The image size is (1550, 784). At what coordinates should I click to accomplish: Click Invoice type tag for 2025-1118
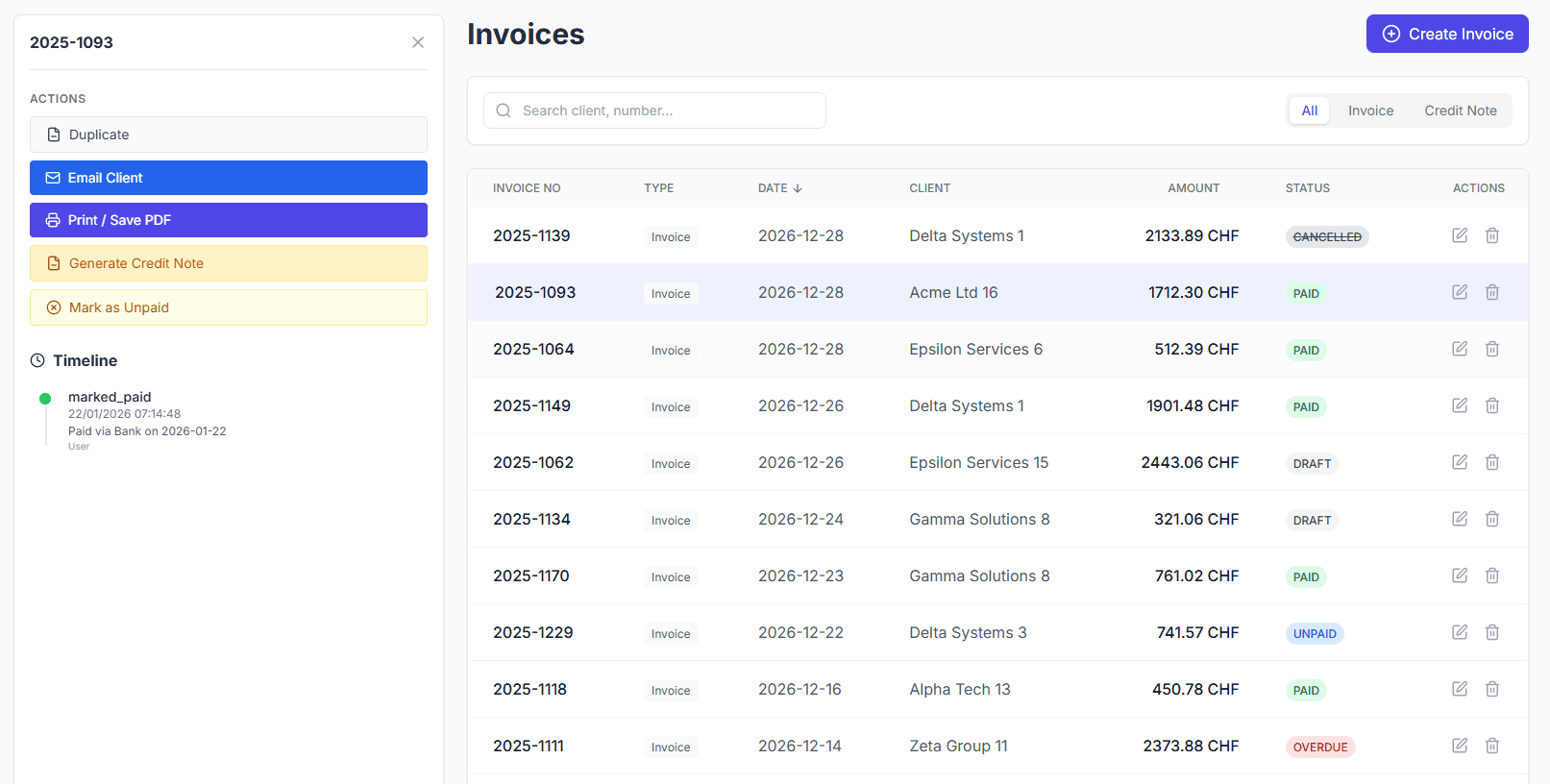(671, 690)
